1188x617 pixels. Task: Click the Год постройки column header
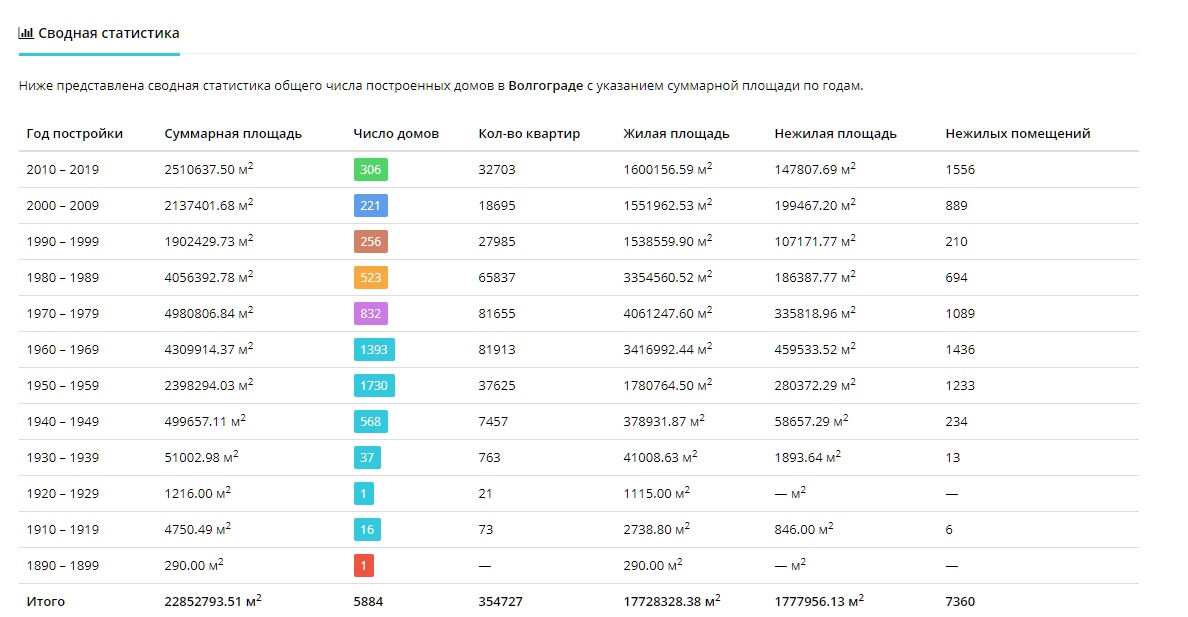[75, 134]
